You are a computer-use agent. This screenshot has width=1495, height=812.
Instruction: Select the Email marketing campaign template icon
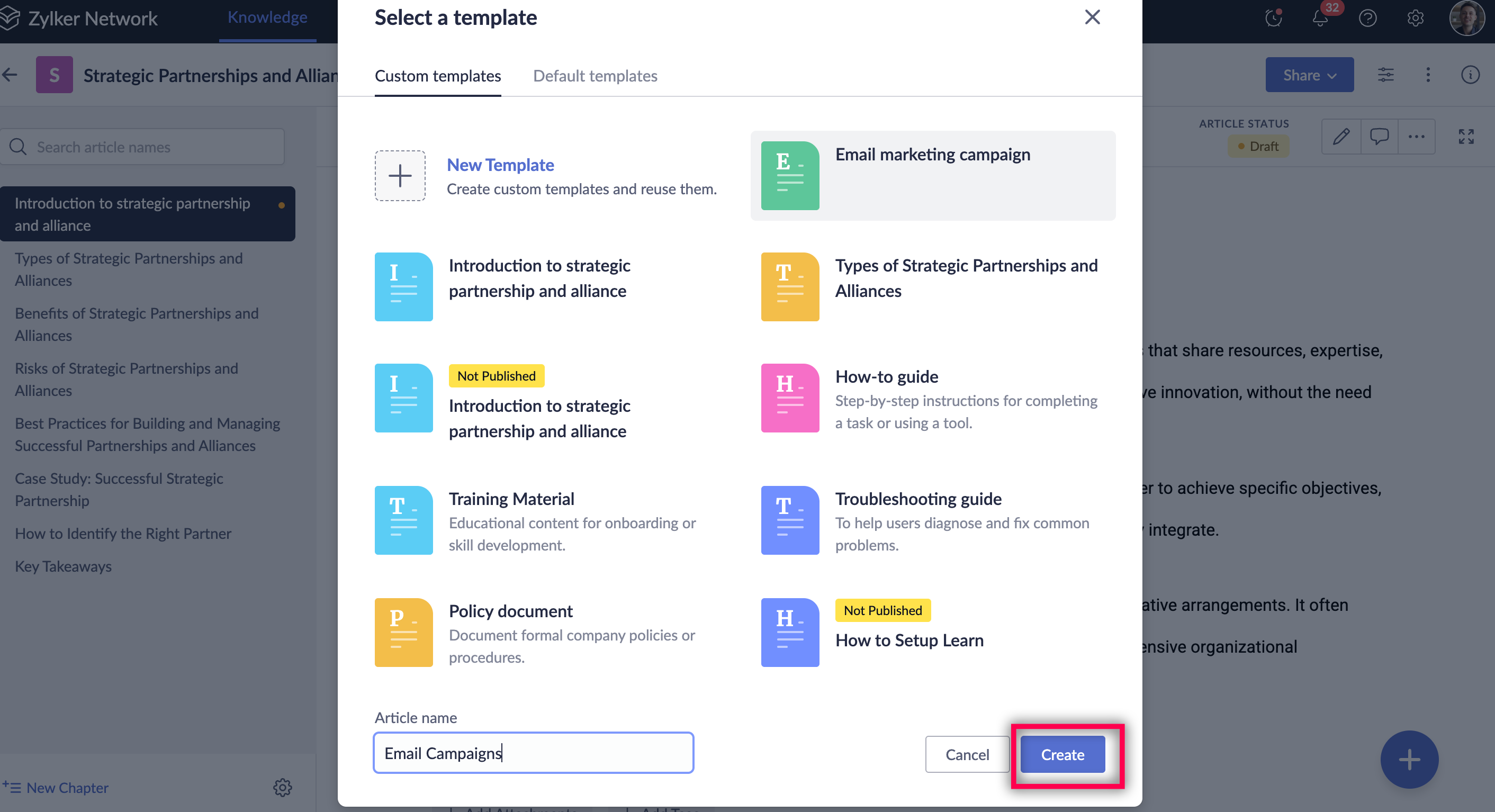[789, 176]
